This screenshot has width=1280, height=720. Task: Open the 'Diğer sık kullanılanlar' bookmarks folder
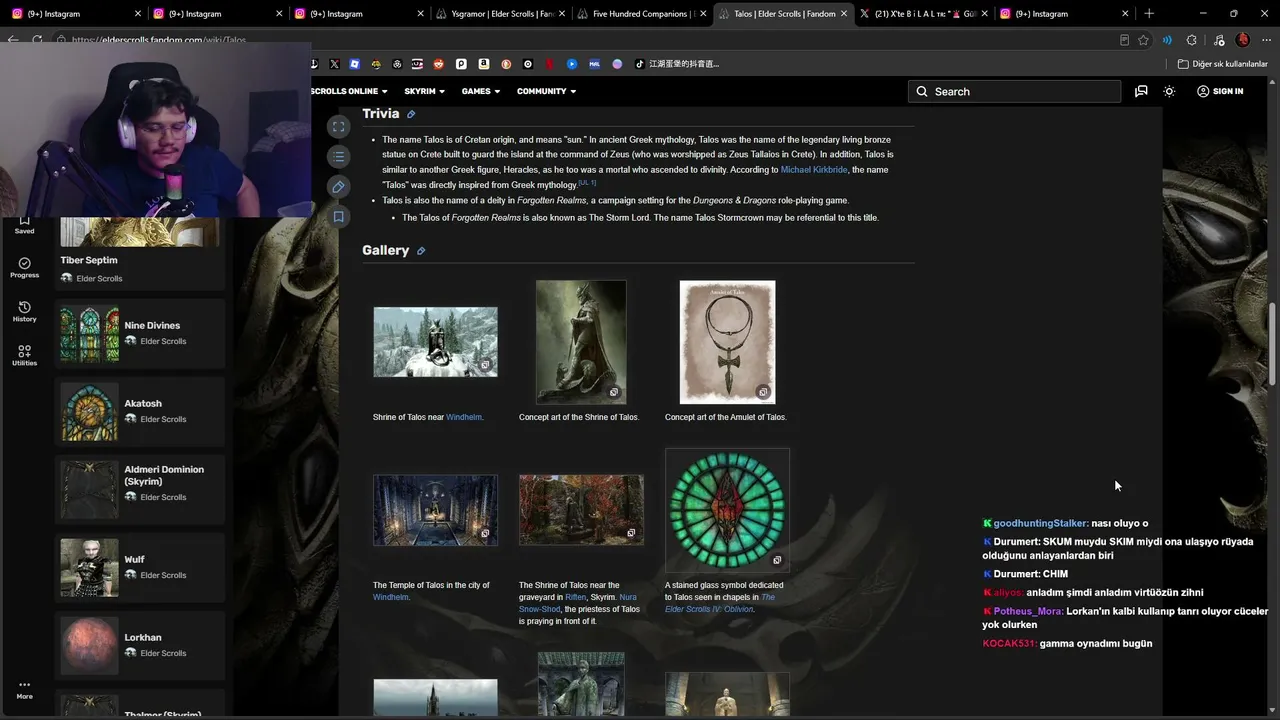(1223, 64)
